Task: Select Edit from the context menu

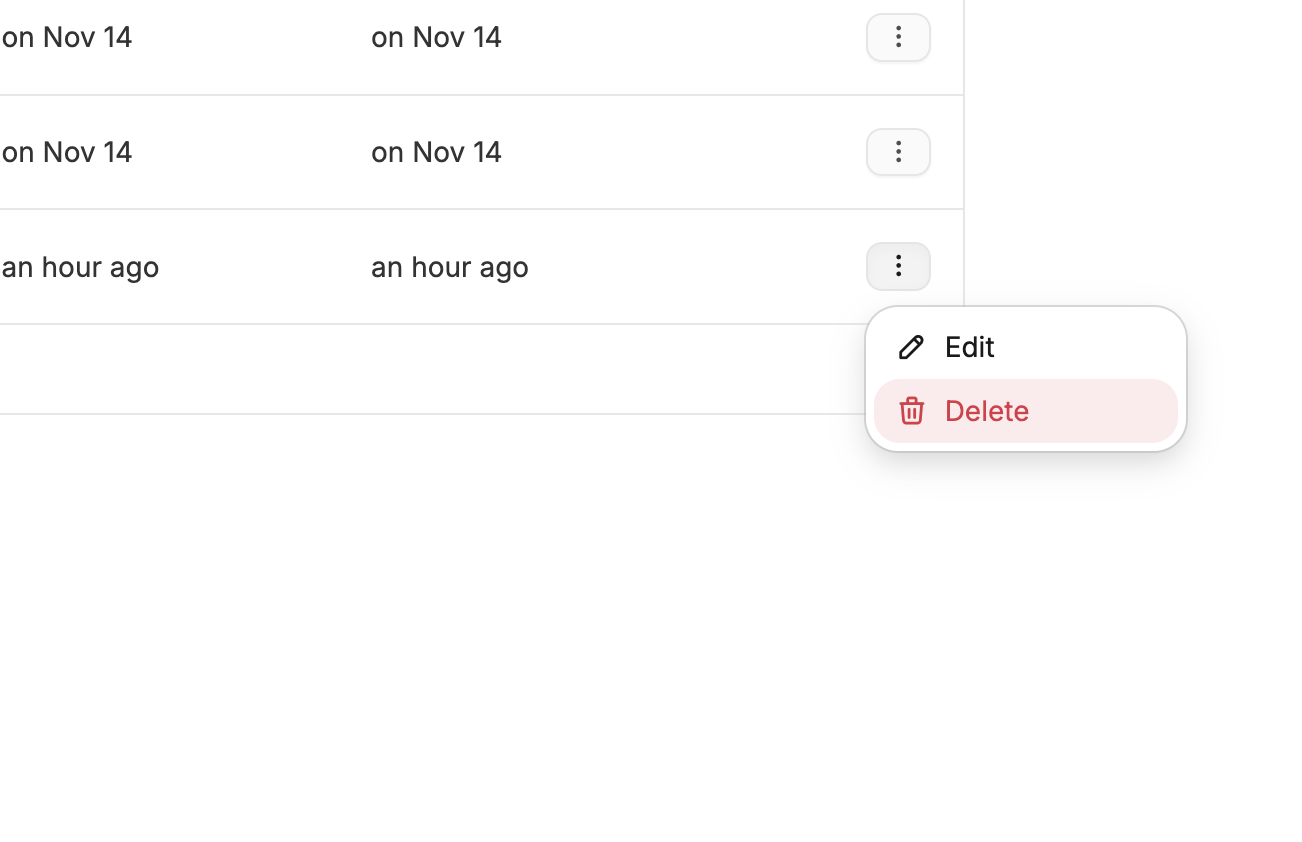Action: 968,347
